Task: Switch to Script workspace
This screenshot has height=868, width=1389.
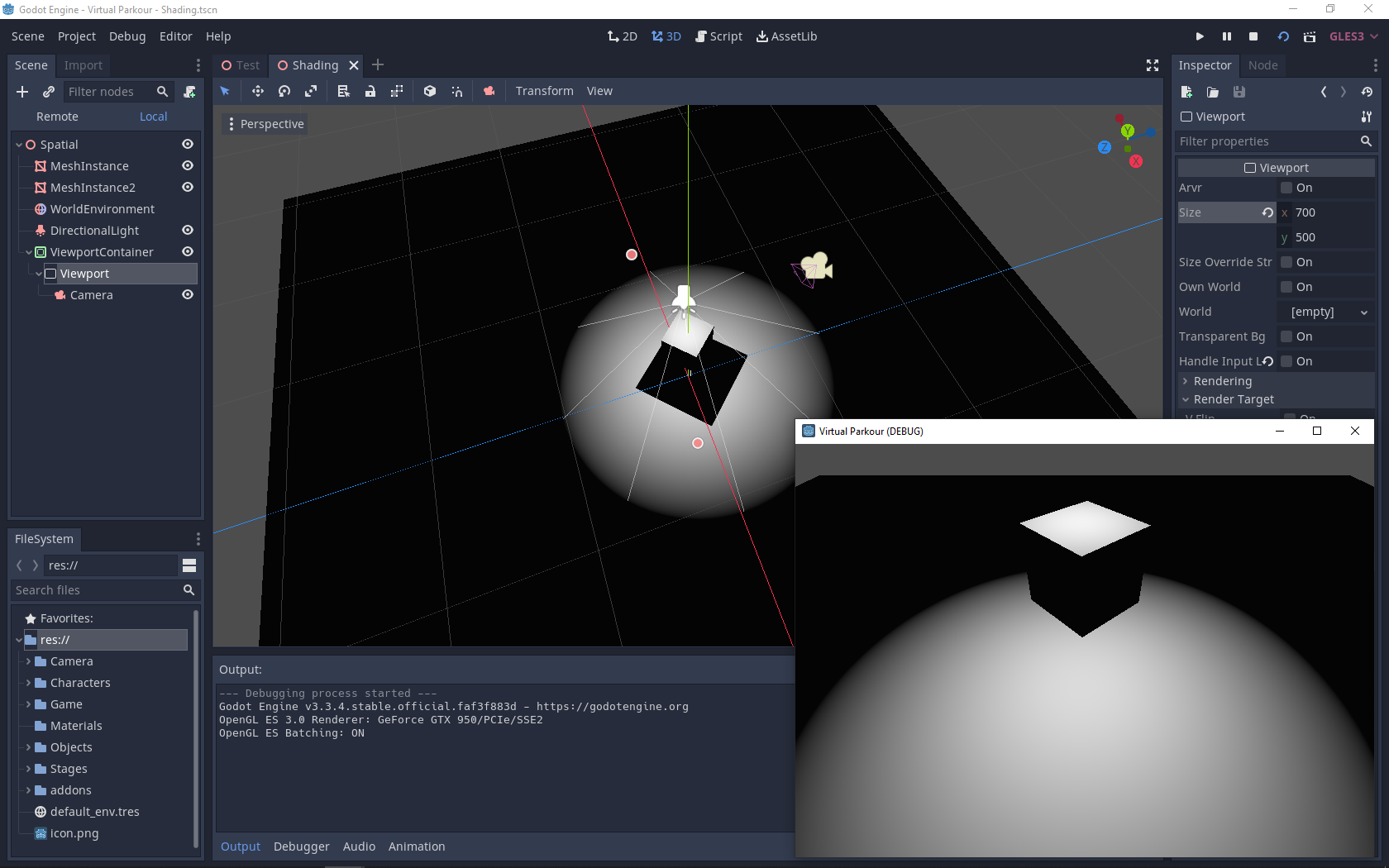Action: tap(718, 36)
